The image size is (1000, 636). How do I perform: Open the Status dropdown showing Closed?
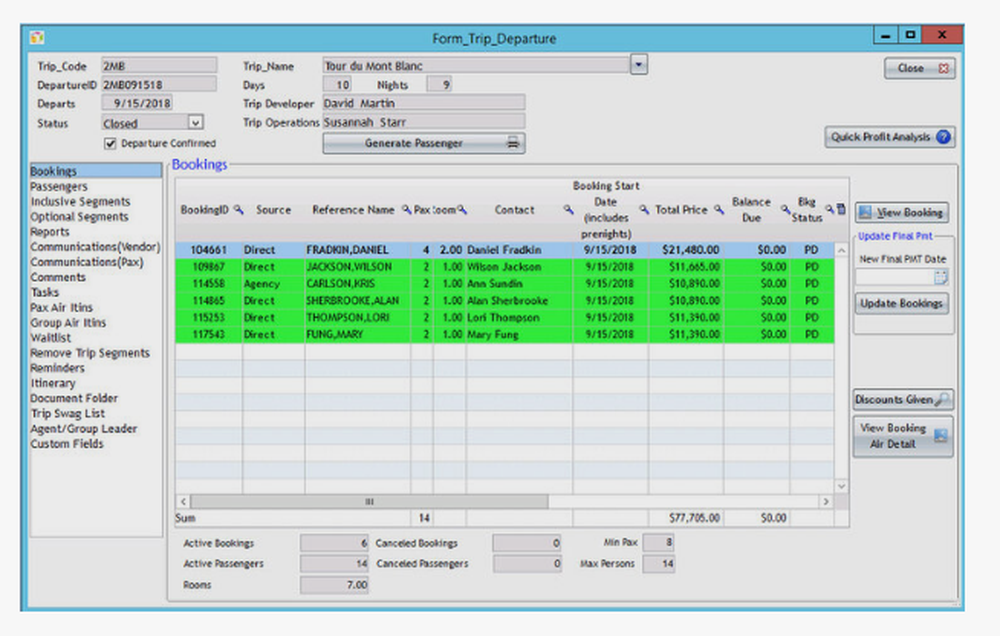click(x=195, y=122)
